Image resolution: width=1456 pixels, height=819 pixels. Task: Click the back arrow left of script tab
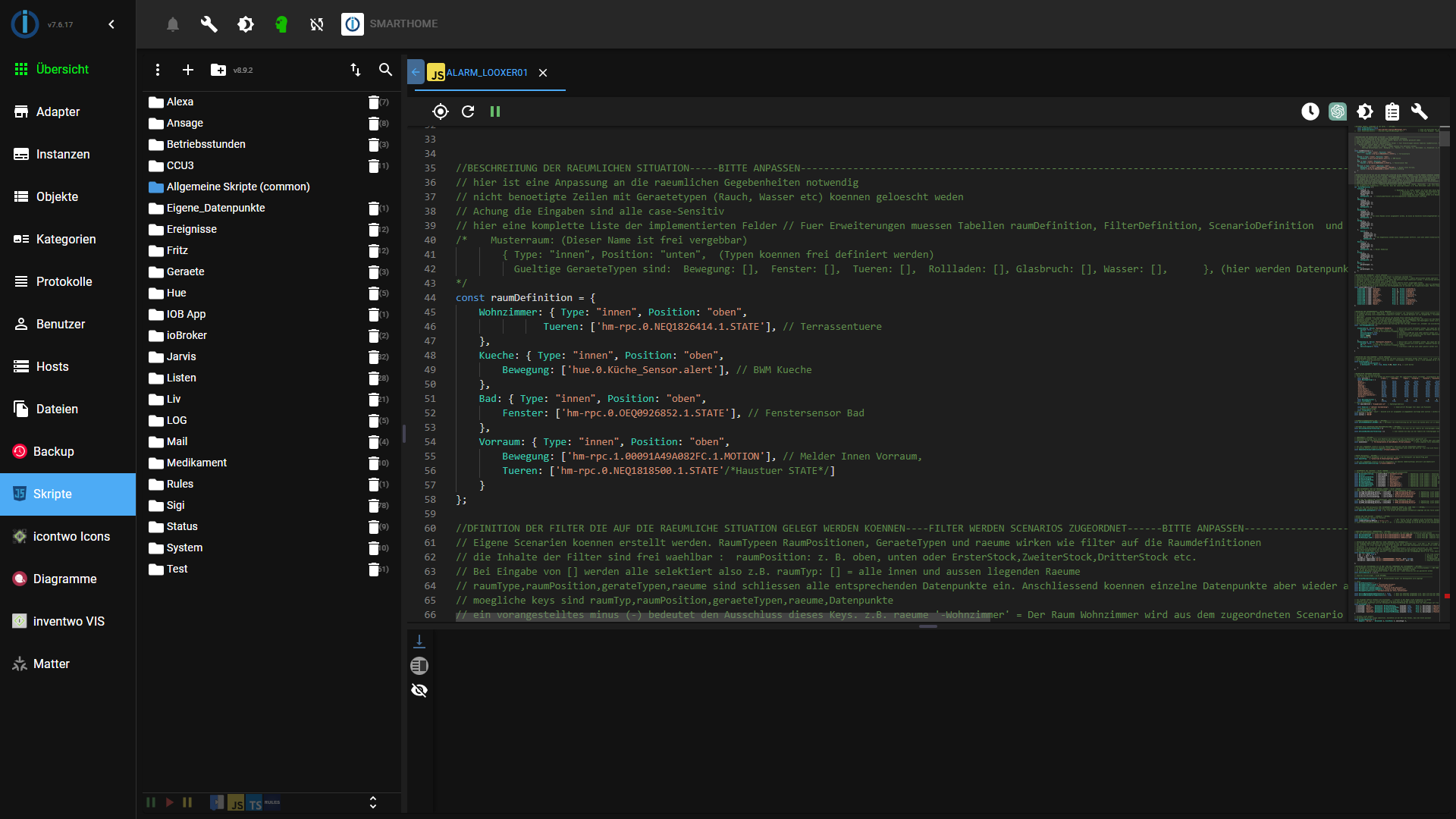coord(416,72)
